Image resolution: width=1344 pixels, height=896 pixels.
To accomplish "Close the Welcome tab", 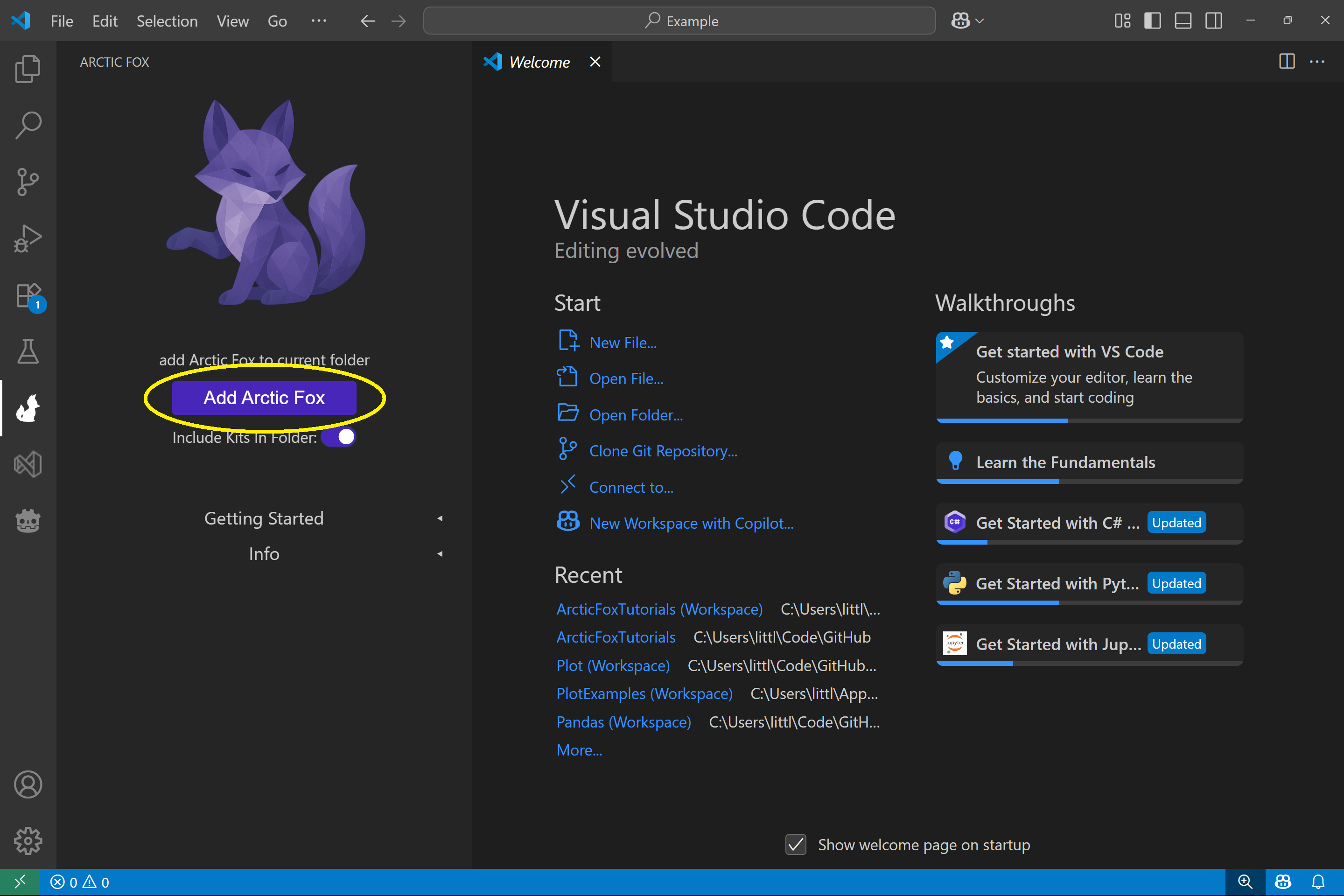I will (x=595, y=62).
